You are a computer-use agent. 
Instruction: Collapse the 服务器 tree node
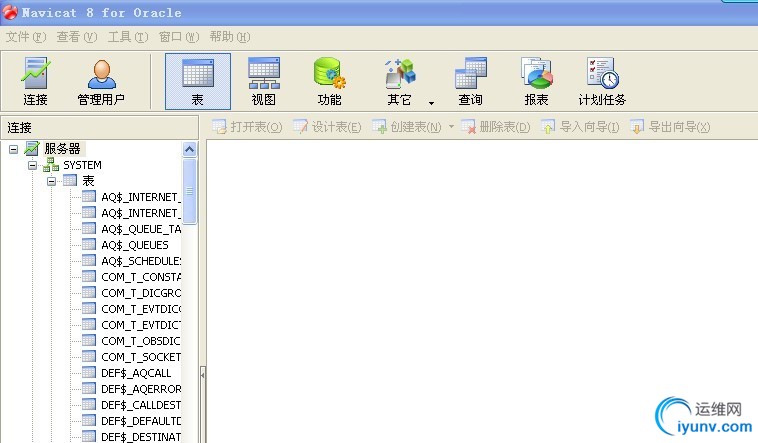14,149
